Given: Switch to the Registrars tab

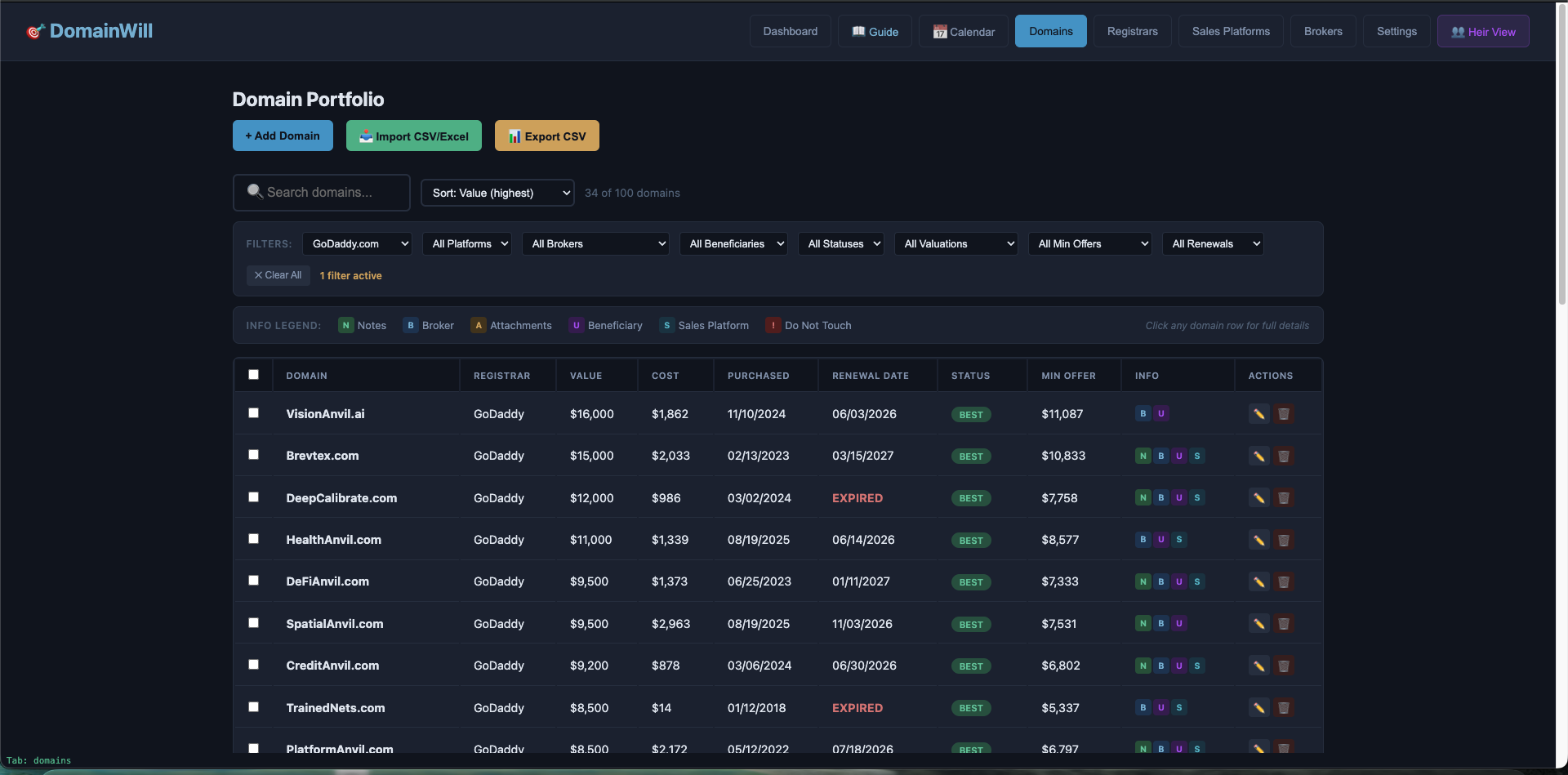Looking at the screenshot, I should pos(1132,31).
